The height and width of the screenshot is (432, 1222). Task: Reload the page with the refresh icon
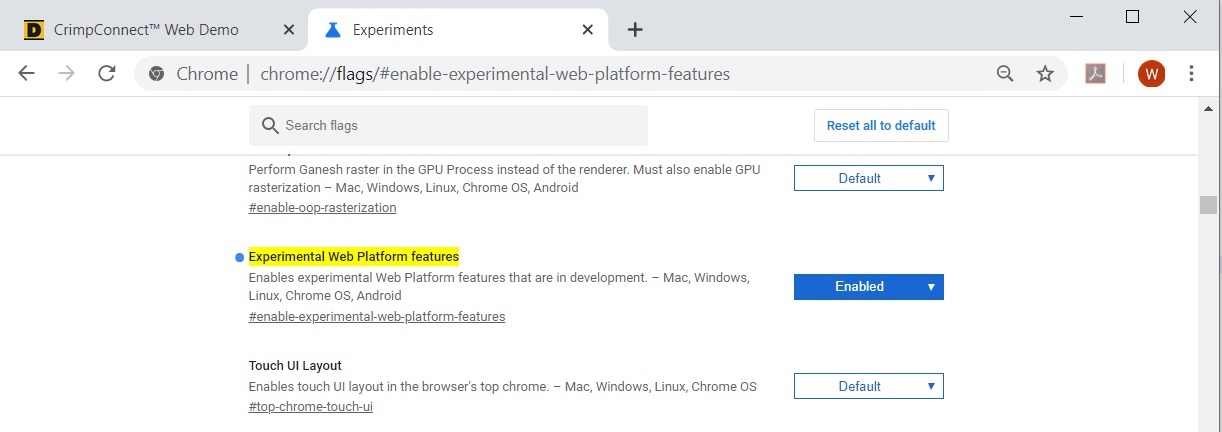(x=106, y=73)
